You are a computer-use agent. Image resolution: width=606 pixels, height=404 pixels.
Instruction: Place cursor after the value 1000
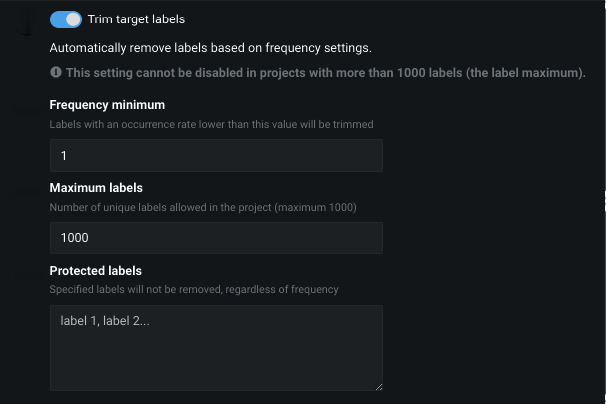(x=90, y=238)
